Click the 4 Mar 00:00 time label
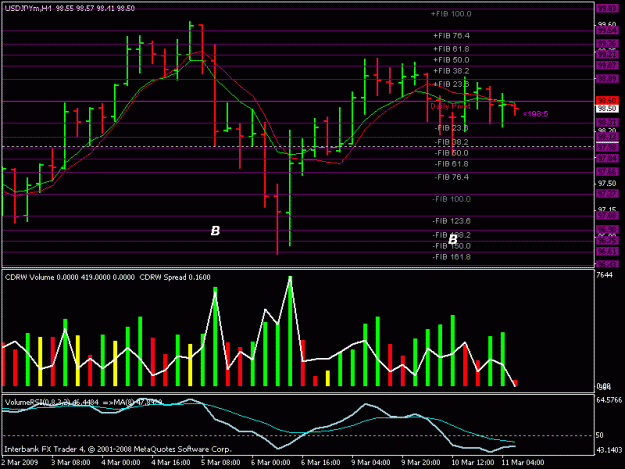Viewport: 625px width, 469px height. pyautogui.click(x=121, y=463)
